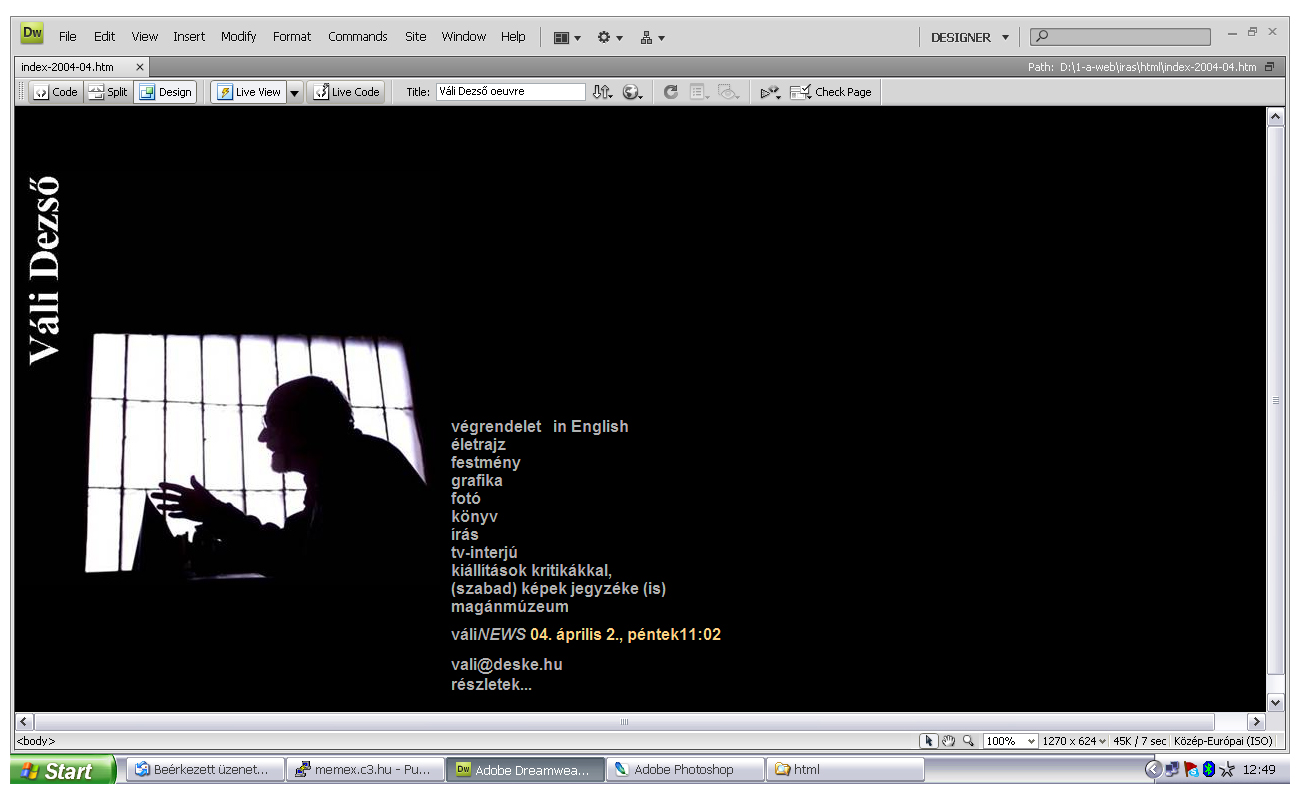
Task: Click the Check Page button
Action: [830, 92]
